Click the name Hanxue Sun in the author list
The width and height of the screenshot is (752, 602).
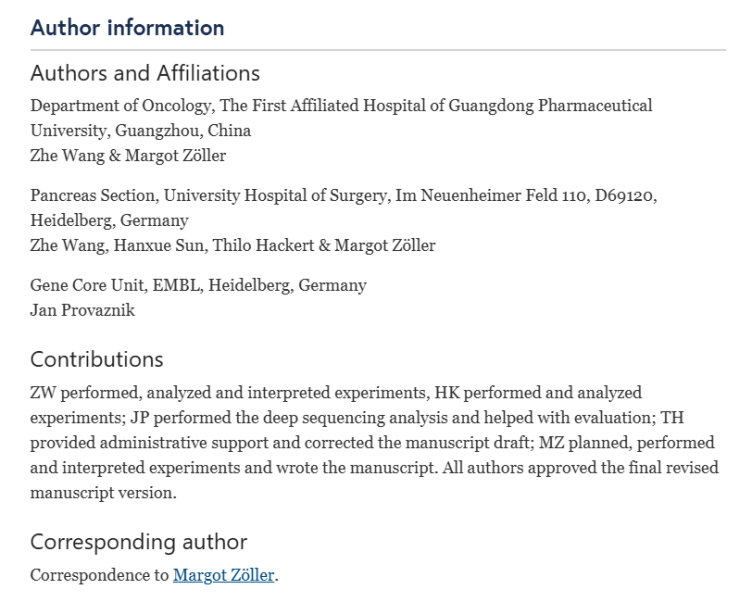(158, 246)
